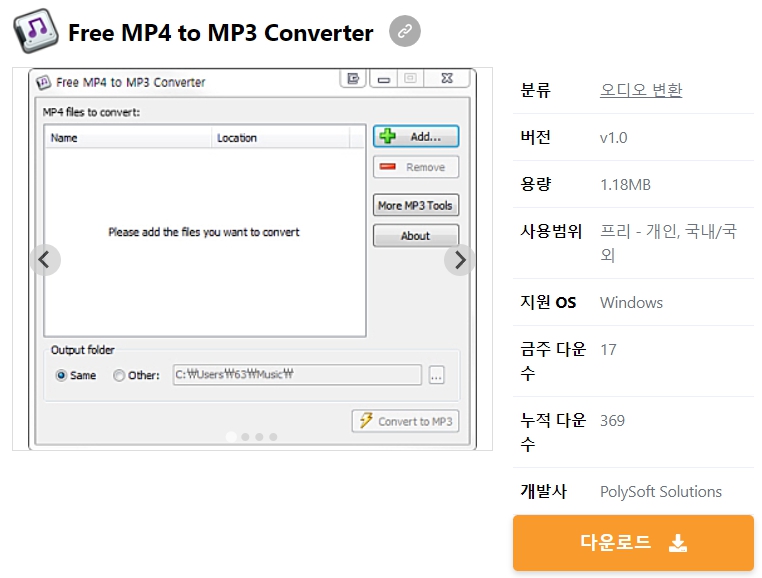Image resolution: width=762 pixels, height=578 pixels.
Task: Select the Other output folder radio
Action: click(x=137, y=375)
